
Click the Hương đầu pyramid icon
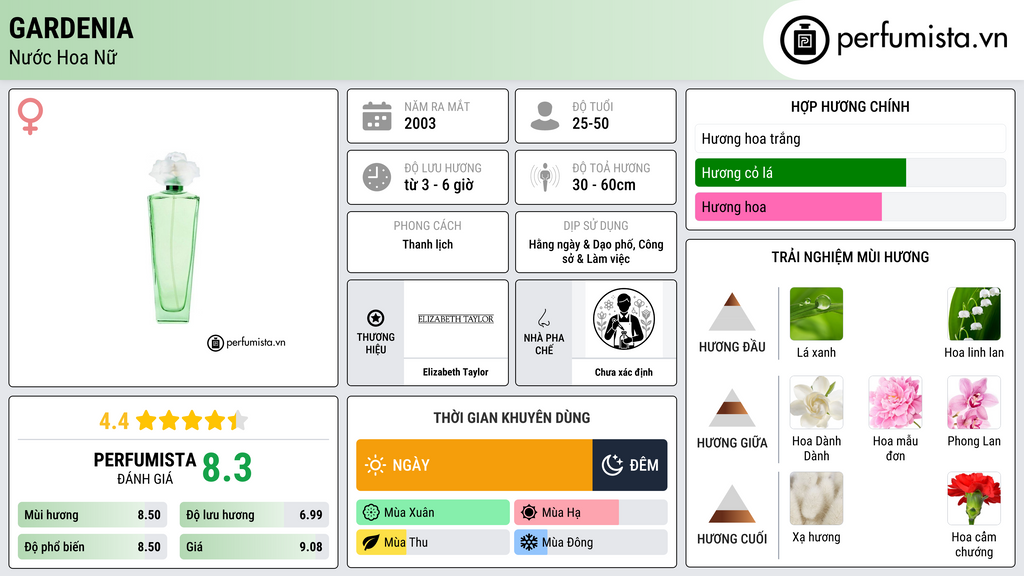pyautogui.click(x=732, y=312)
